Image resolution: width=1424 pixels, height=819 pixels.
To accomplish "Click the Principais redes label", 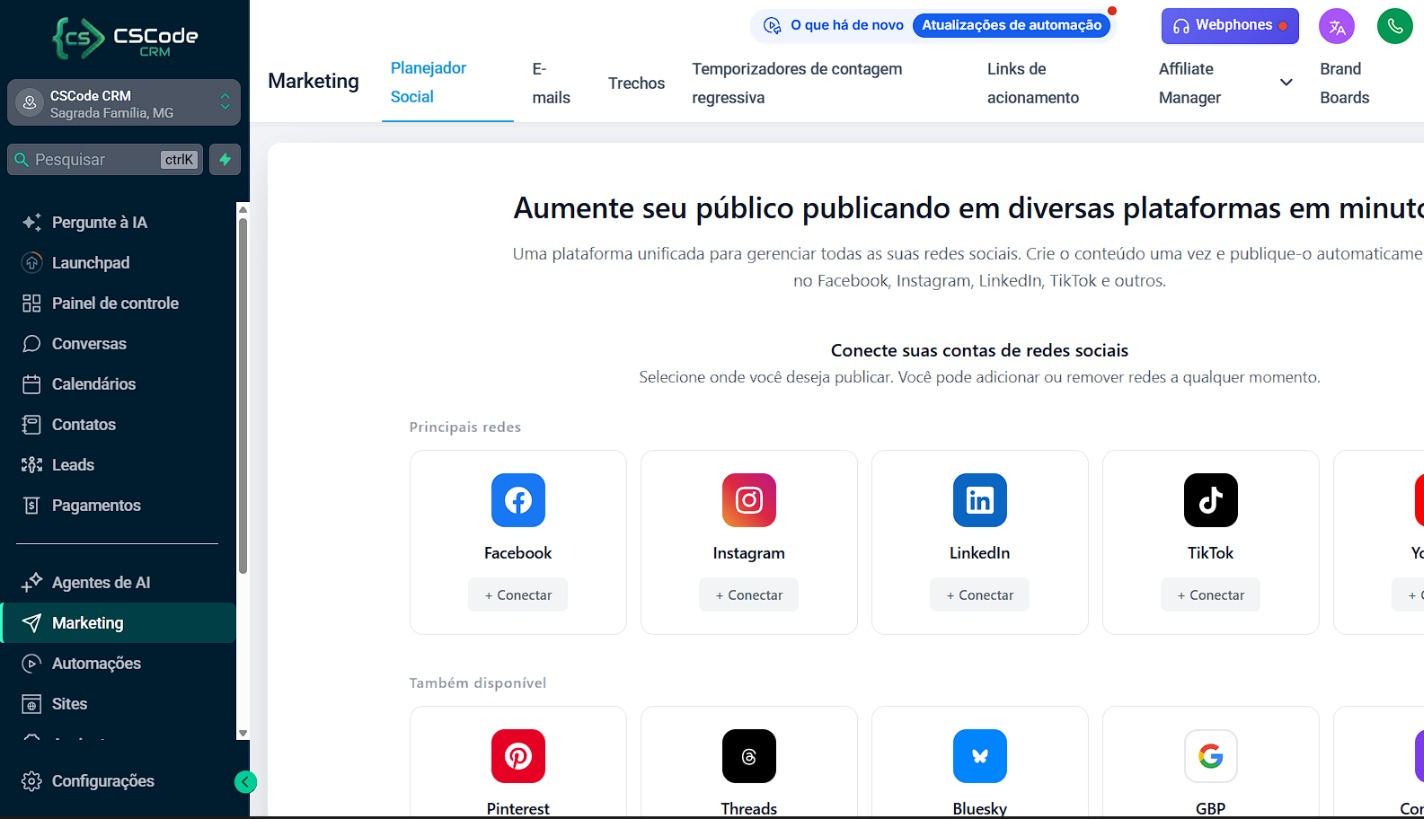I will pyautogui.click(x=465, y=427).
